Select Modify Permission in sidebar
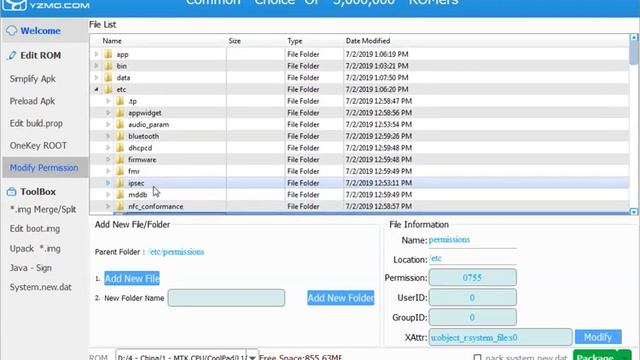This screenshot has width=640, height=360. (44, 168)
